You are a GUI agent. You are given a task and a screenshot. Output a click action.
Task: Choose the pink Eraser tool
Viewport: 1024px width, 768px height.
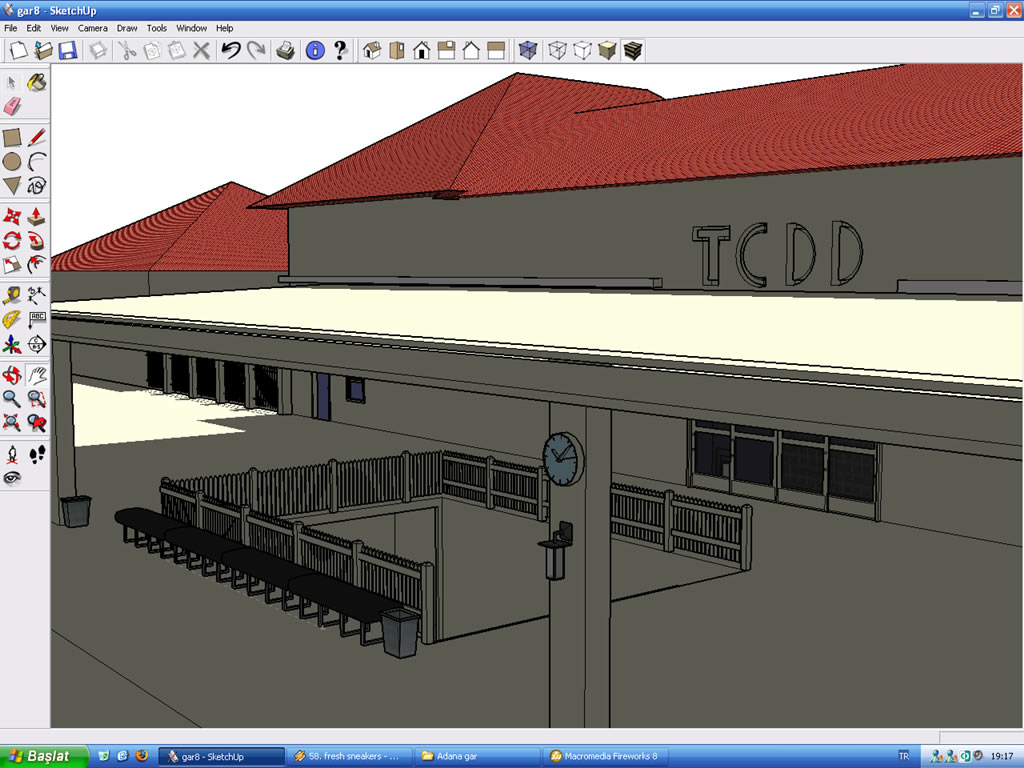point(12,106)
